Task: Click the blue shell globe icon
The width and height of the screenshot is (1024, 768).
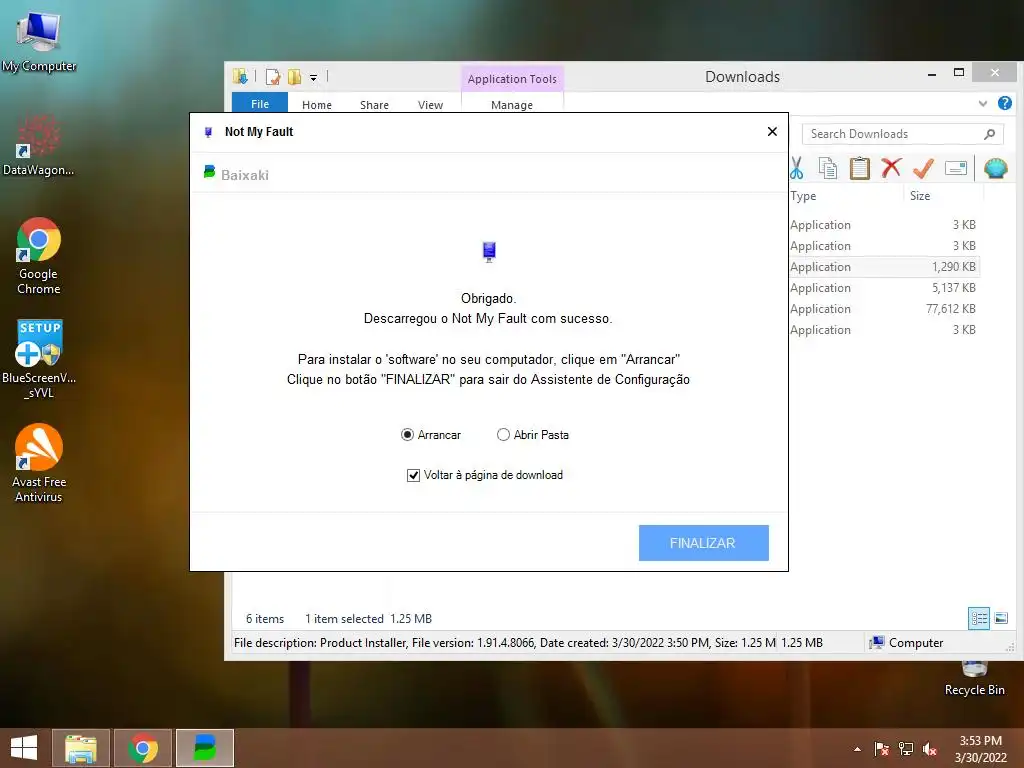Action: (995, 168)
